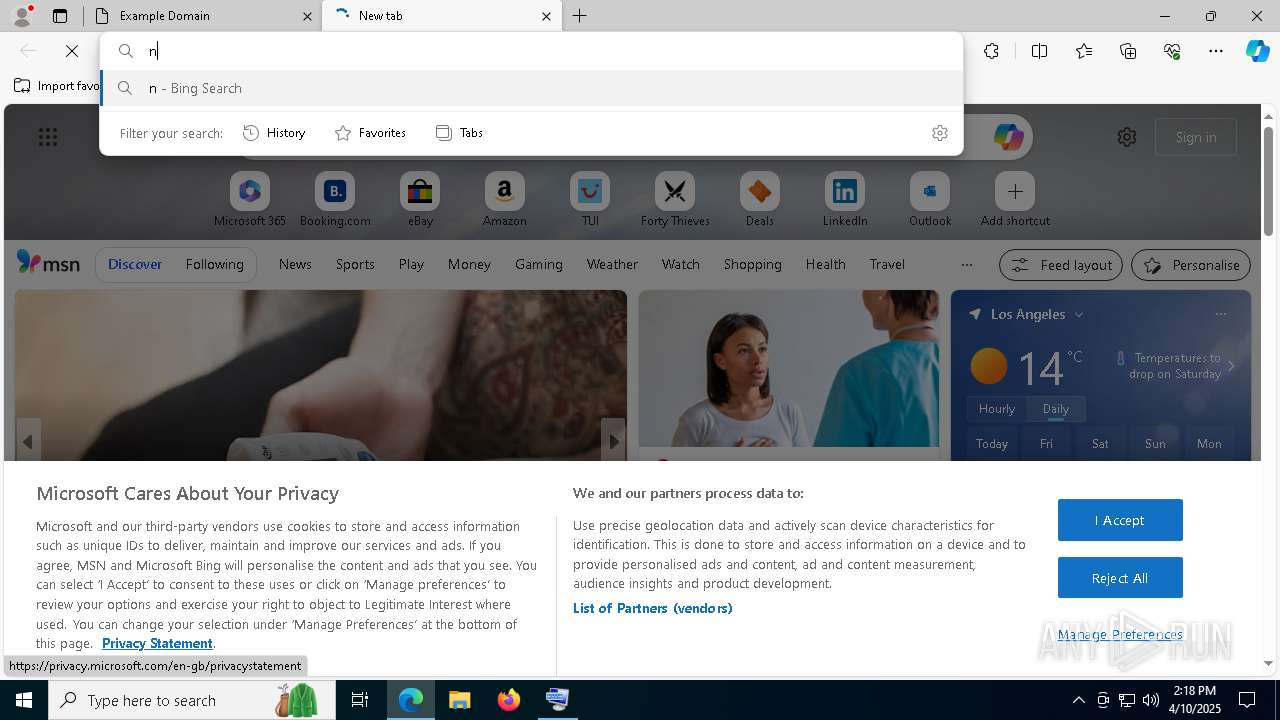Screen dimensions: 1280x720
Task: Open the Gaming category
Action: [539, 264]
